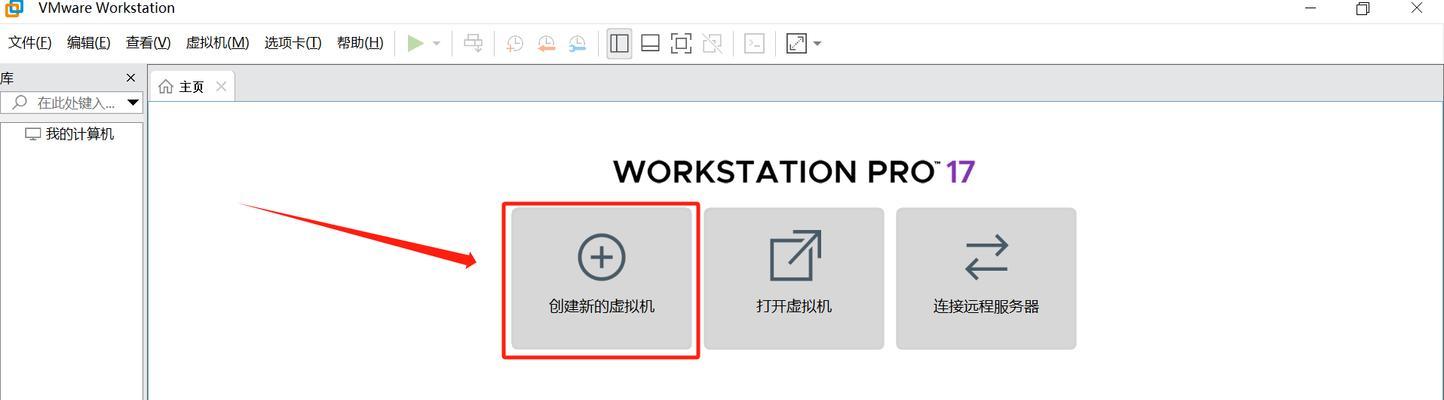Toggle the library sidebar view icon
Screen dimensions: 1444x400
(x=619, y=43)
